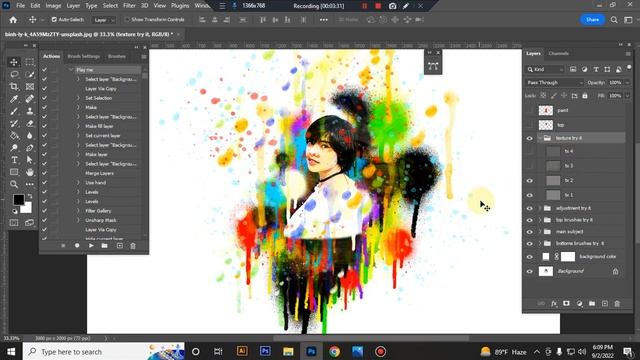Create a new action set folder

[104, 246]
